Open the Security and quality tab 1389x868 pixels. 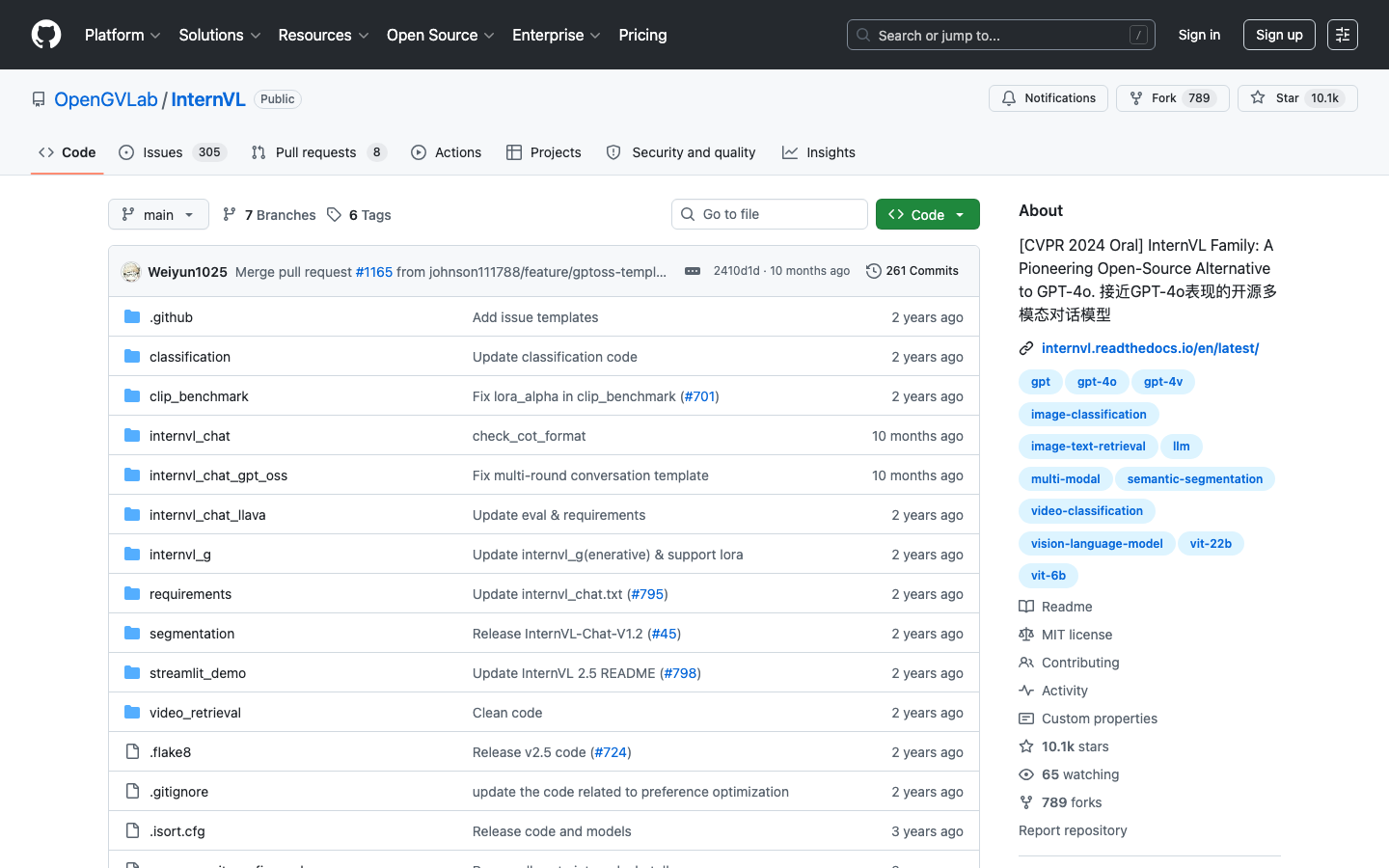click(681, 152)
